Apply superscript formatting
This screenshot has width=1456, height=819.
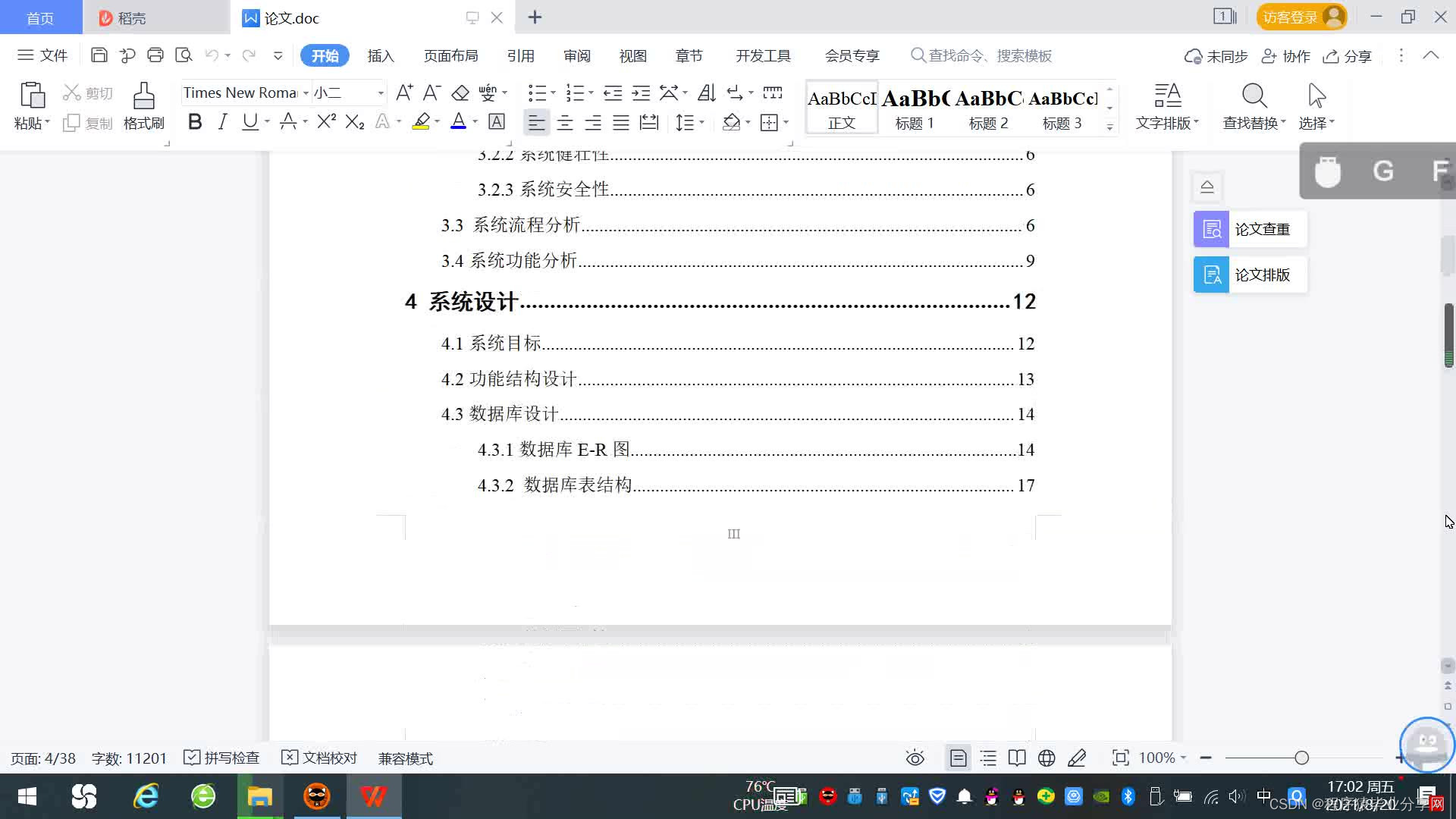pyautogui.click(x=326, y=122)
